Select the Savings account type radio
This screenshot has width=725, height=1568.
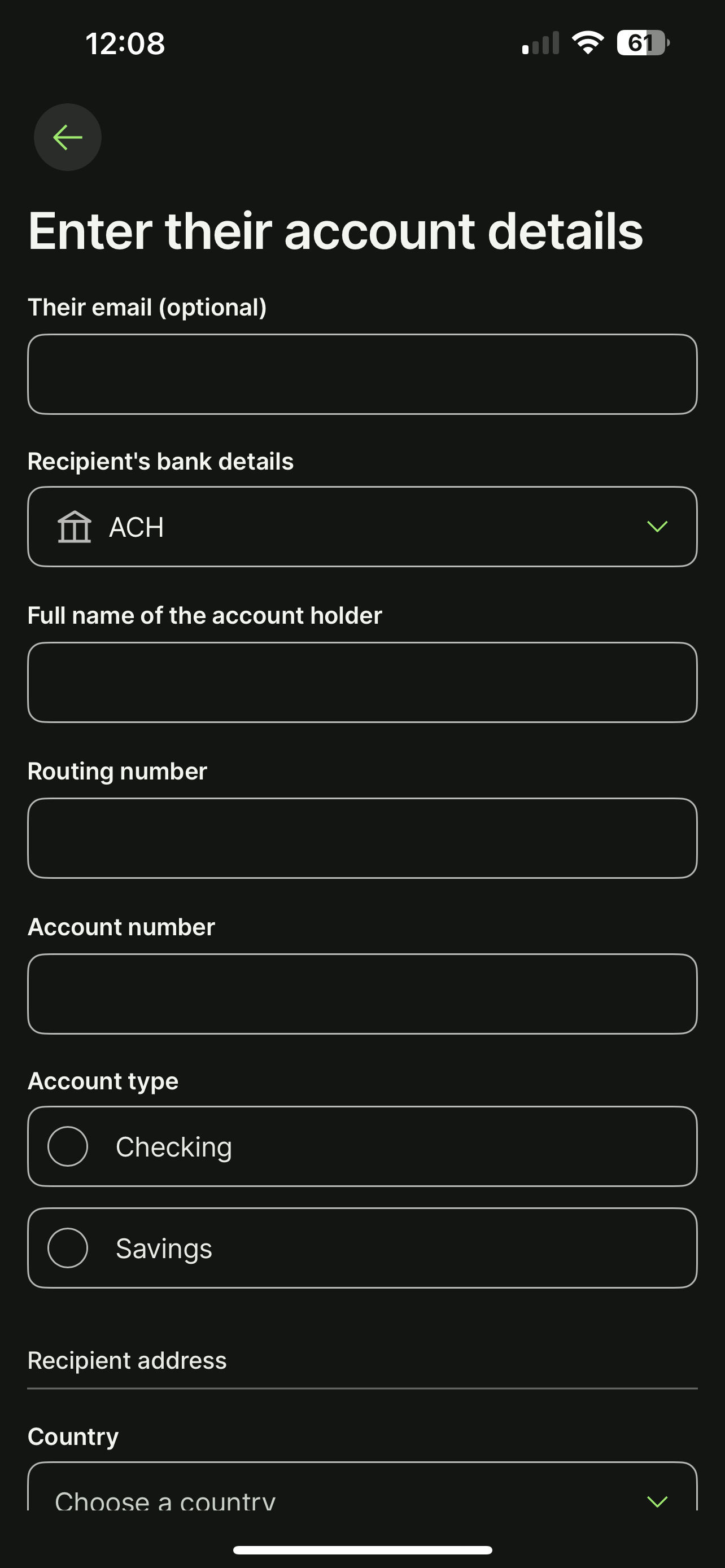click(68, 1248)
